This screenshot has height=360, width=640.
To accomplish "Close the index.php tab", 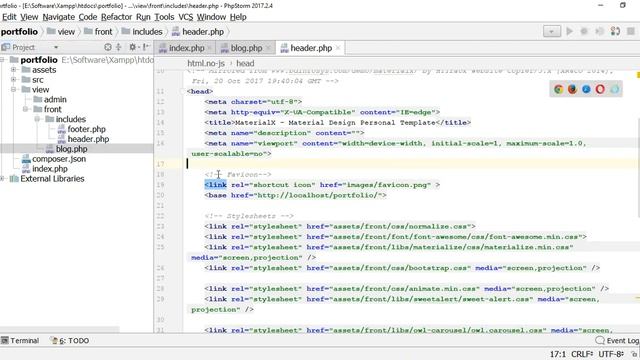I will coord(210,48).
